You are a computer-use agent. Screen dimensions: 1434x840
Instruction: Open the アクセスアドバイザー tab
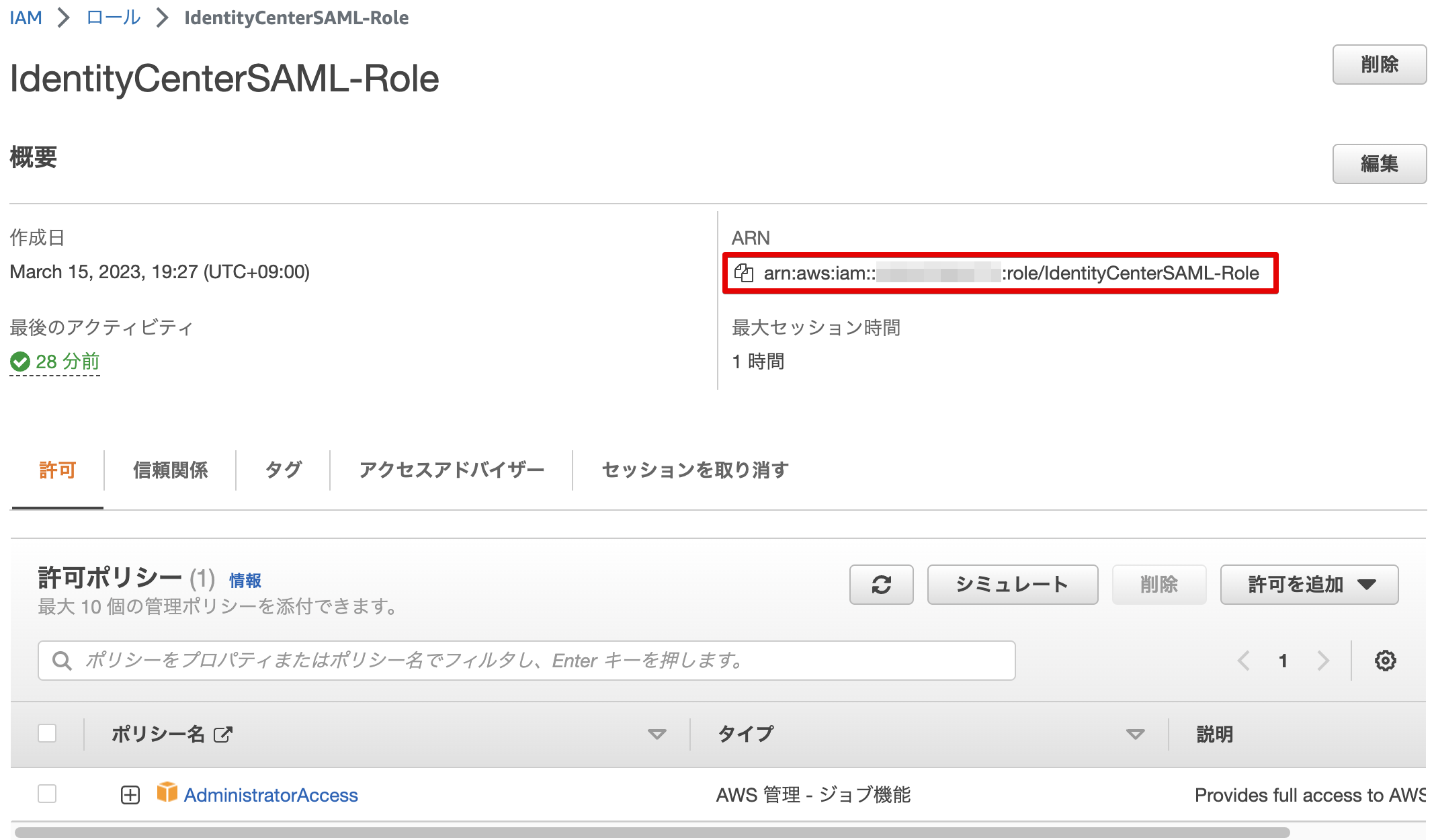pyautogui.click(x=452, y=470)
